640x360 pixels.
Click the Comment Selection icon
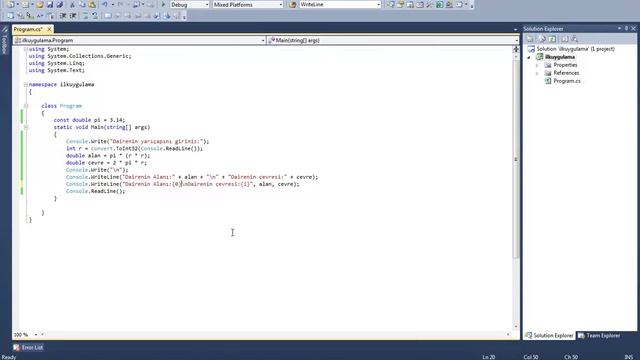85,16
